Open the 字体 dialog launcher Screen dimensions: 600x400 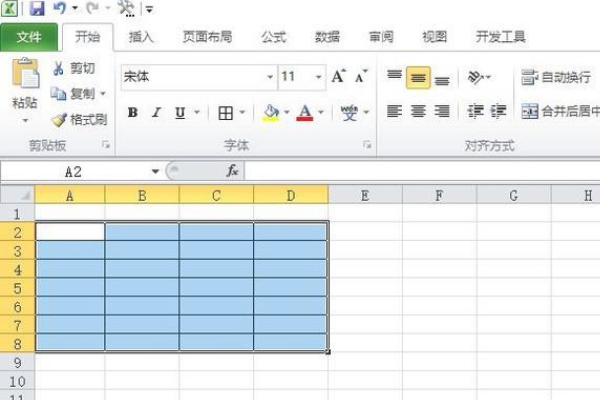(367, 145)
